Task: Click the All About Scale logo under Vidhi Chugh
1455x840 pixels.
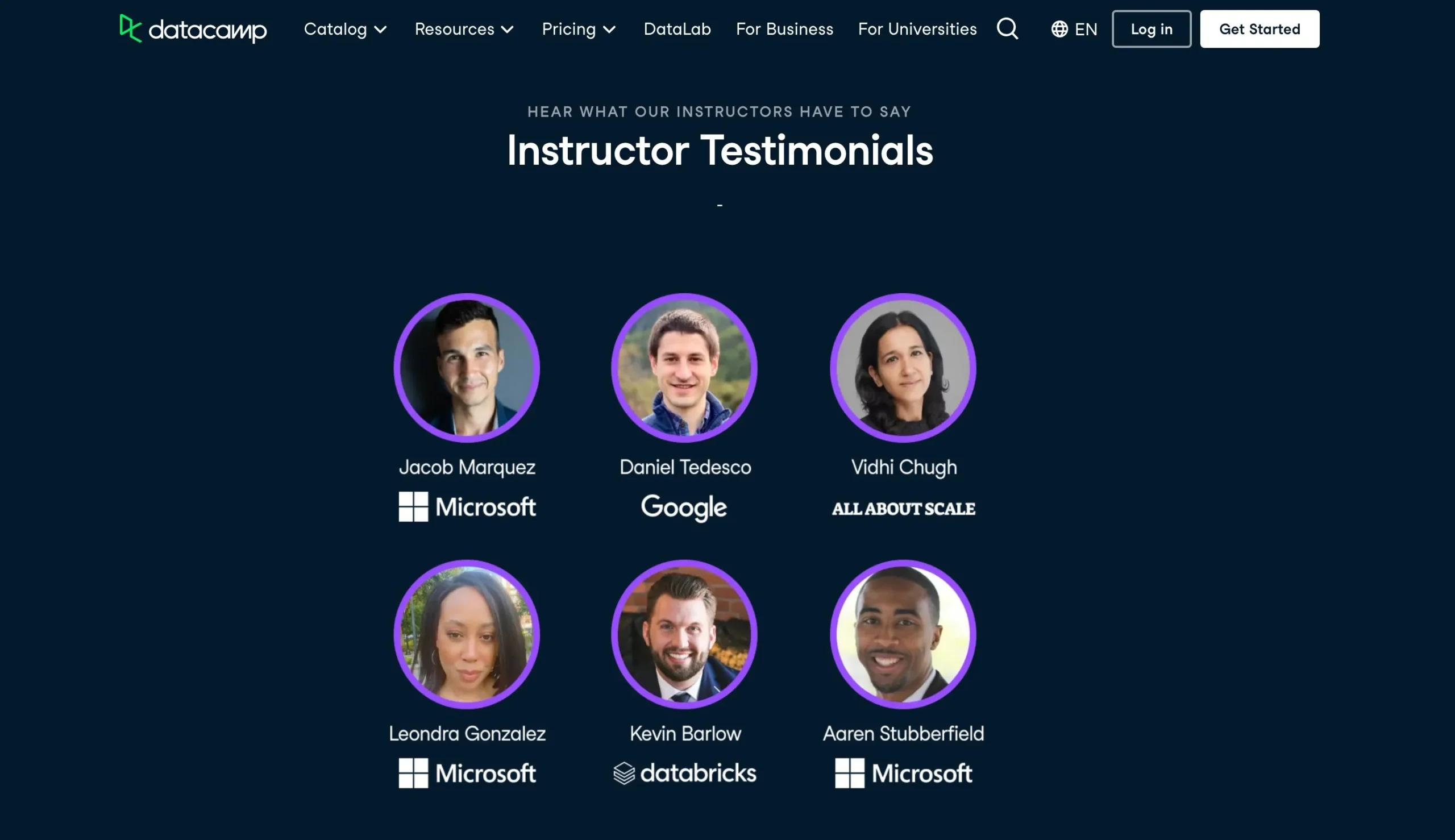Action: click(x=903, y=507)
